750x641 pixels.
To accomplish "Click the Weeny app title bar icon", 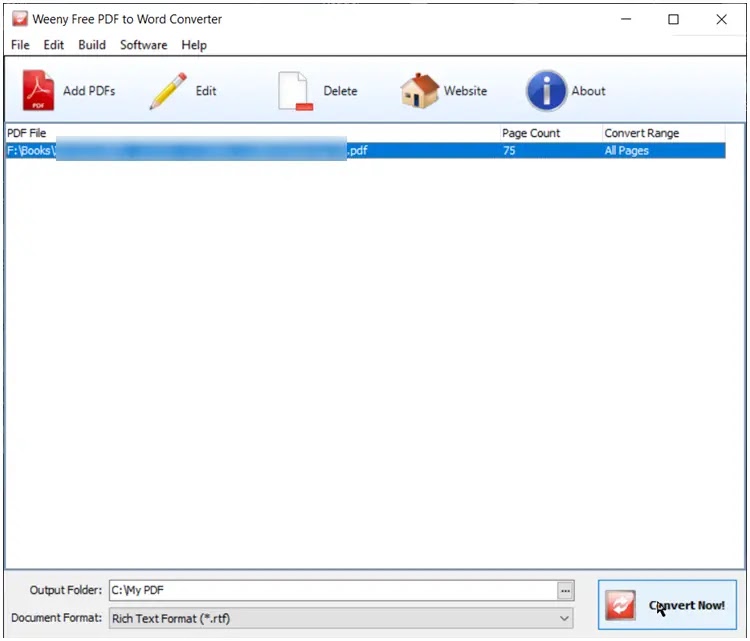I will click(x=20, y=19).
